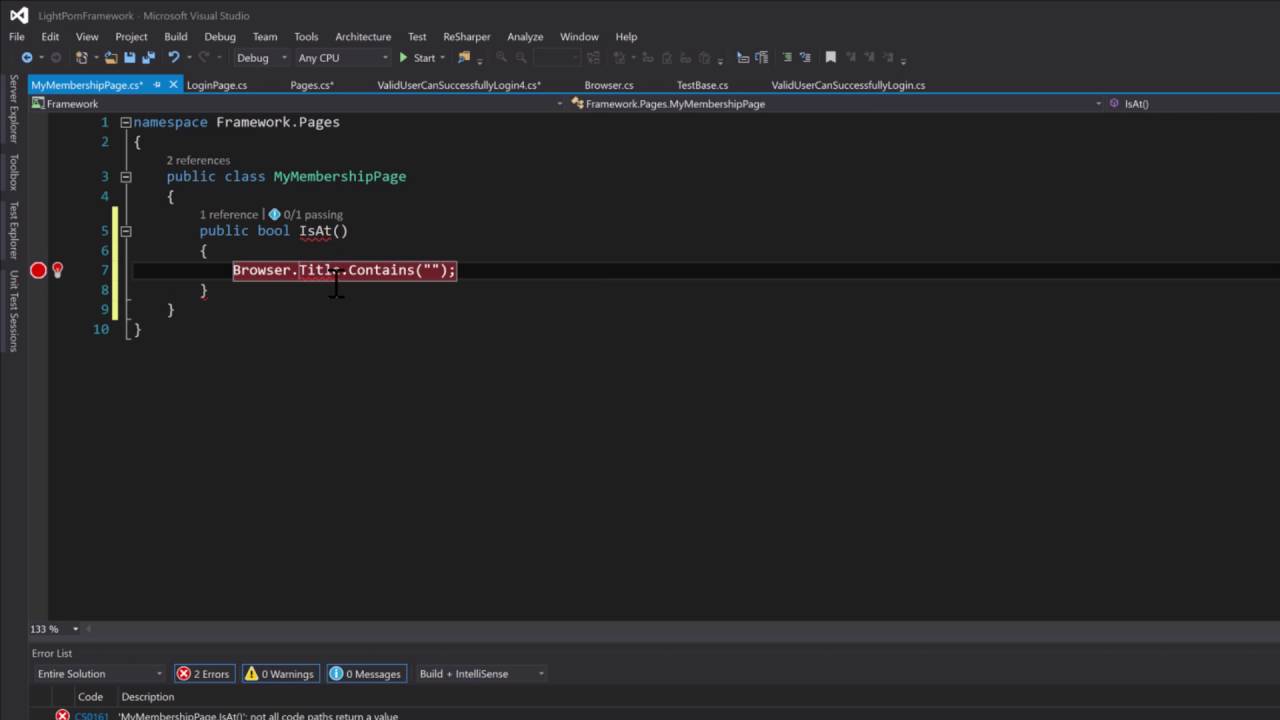The image size is (1280, 720).
Task: Open the ReSharper menu
Action: pos(467,37)
